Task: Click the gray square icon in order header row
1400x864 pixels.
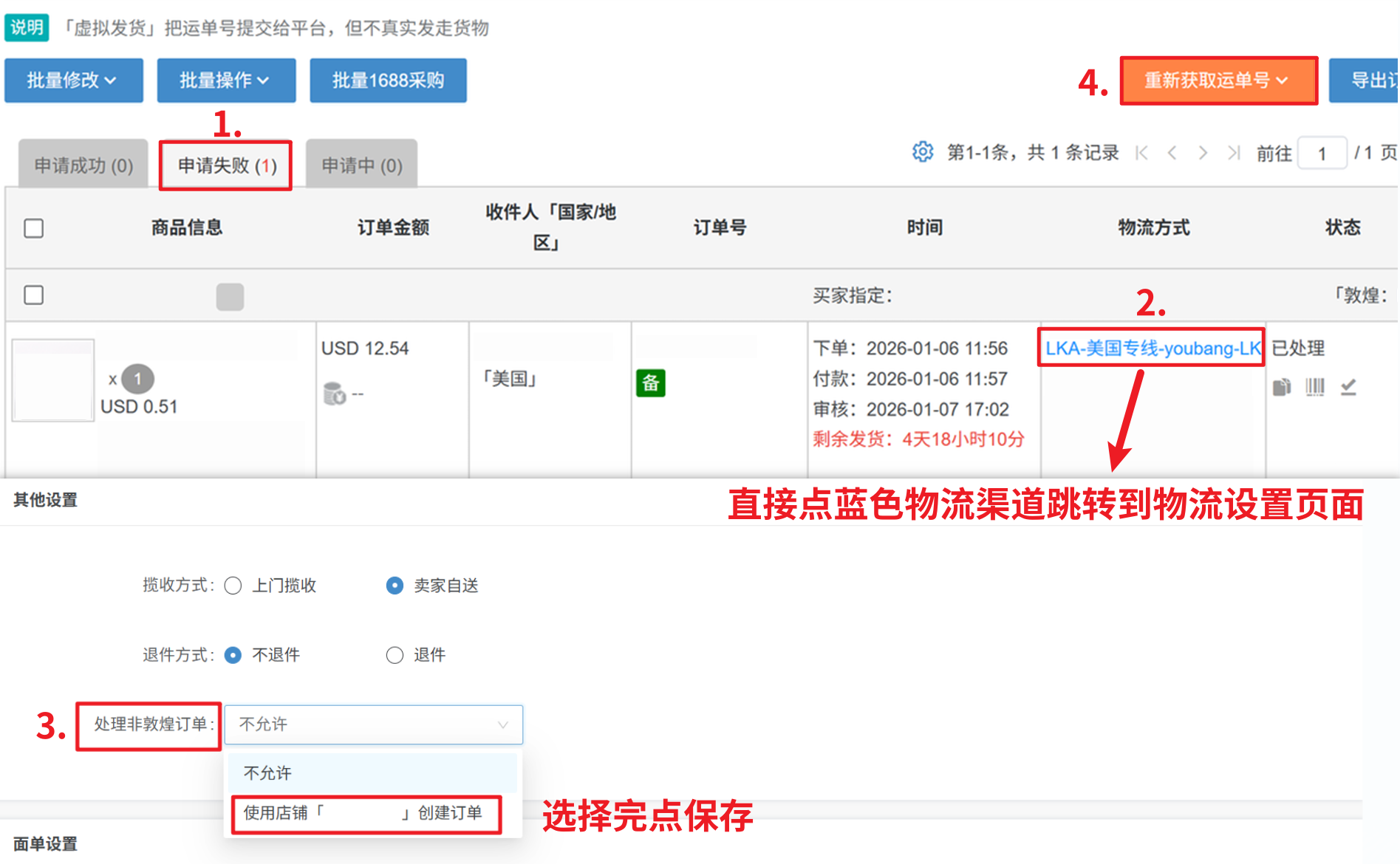Action: pyautogui.click(x=230, y=296)
